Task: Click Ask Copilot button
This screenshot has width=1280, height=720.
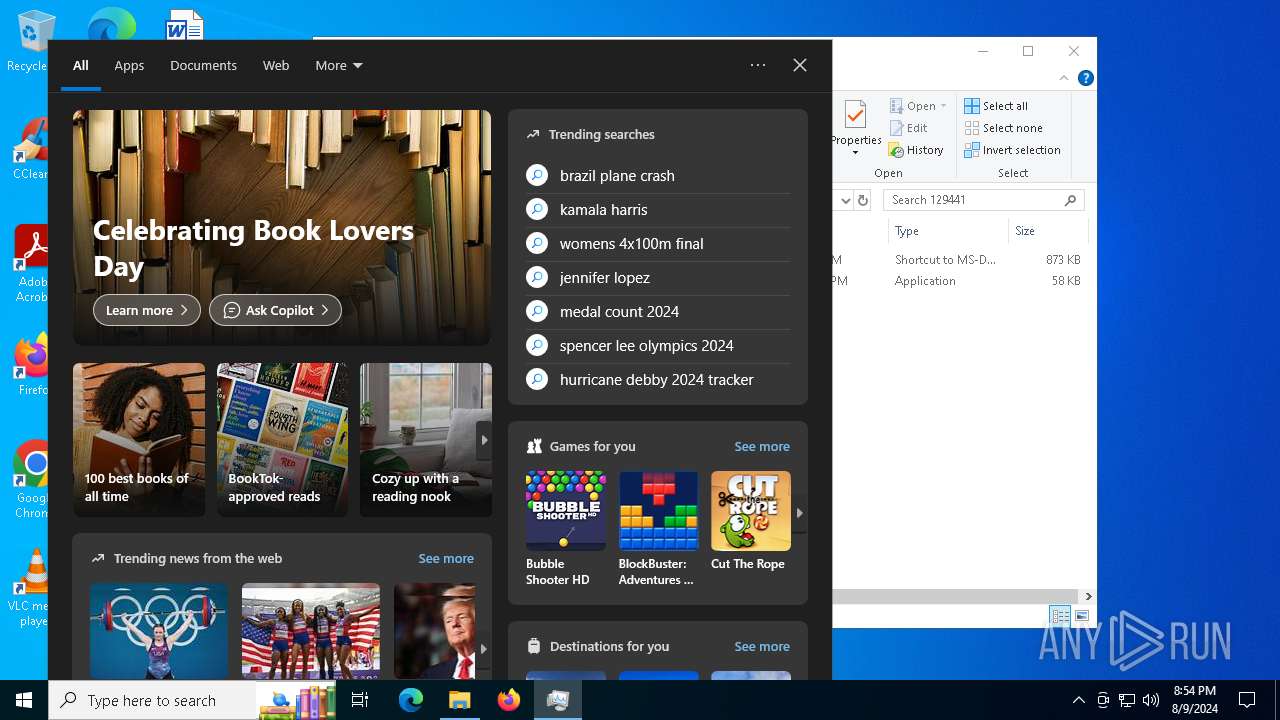Action: point(275,310)
